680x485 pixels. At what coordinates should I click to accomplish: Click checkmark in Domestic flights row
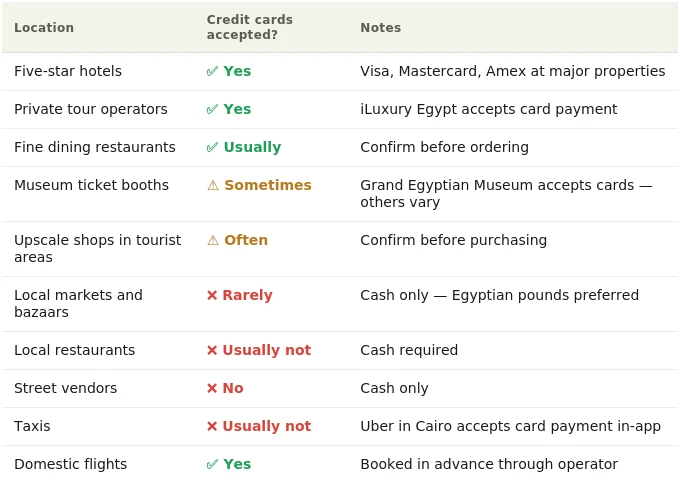coord(212,465)
